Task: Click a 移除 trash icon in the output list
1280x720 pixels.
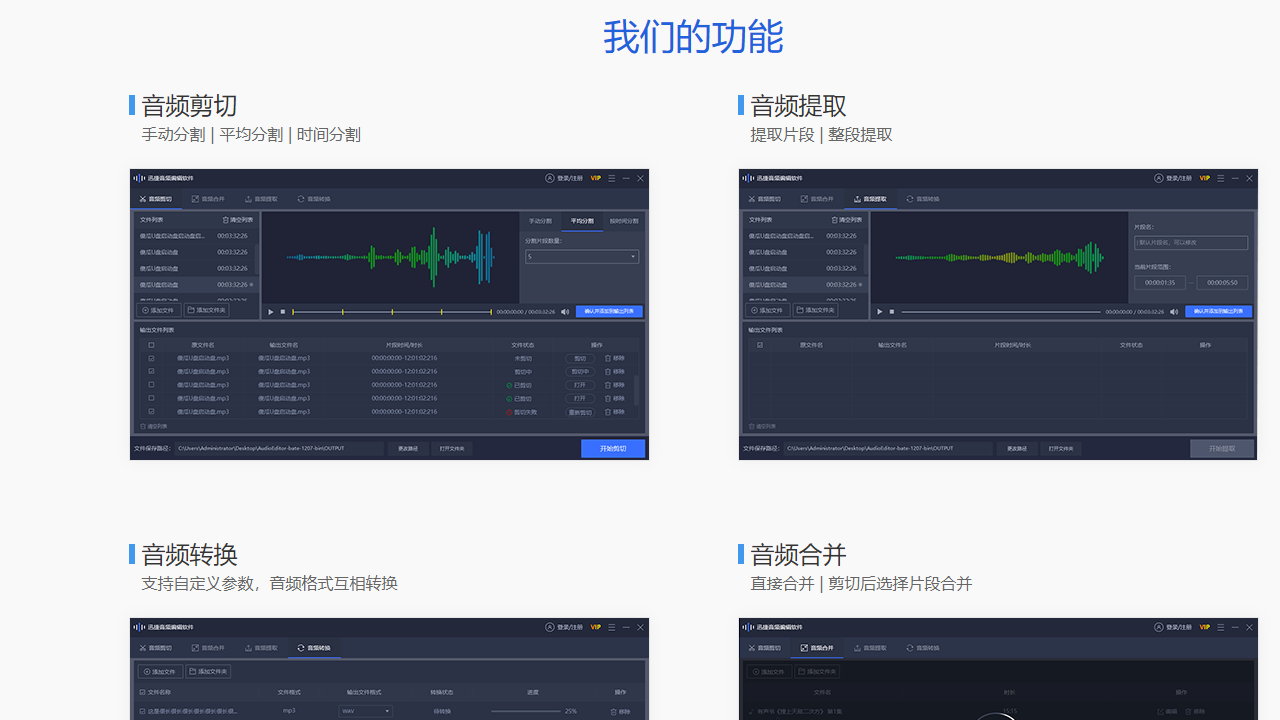Action: point(606,358)
